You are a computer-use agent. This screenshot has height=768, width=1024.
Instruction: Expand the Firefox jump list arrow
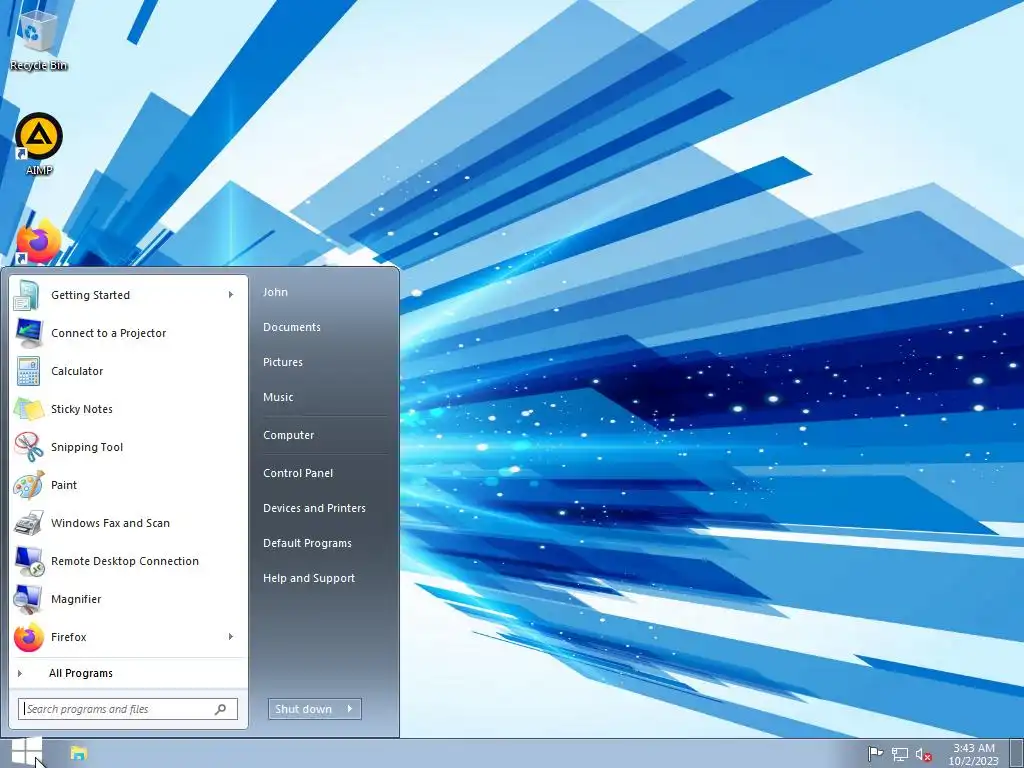[x=231, y=637]
